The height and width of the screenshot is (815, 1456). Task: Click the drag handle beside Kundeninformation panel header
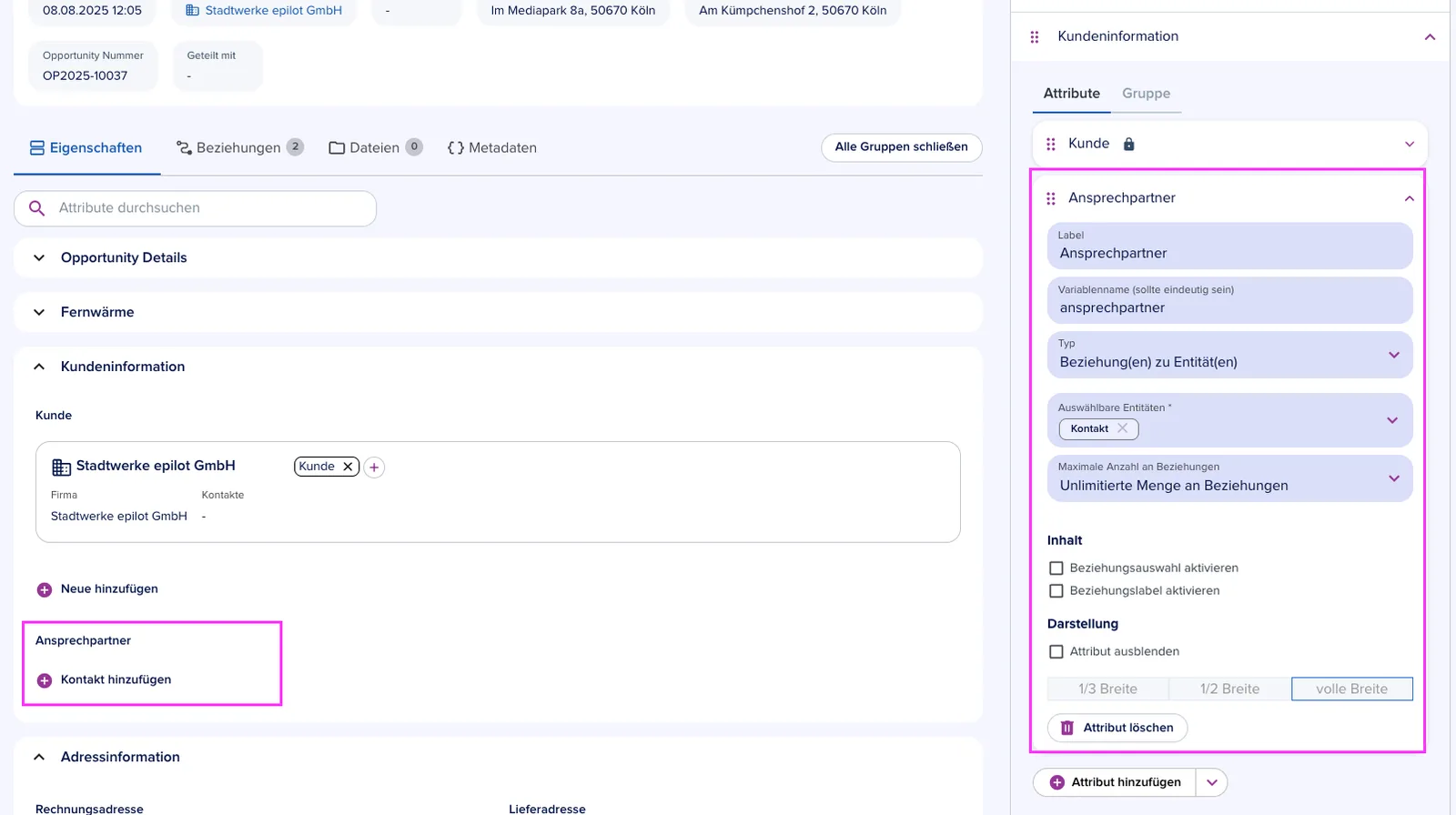1035,37
